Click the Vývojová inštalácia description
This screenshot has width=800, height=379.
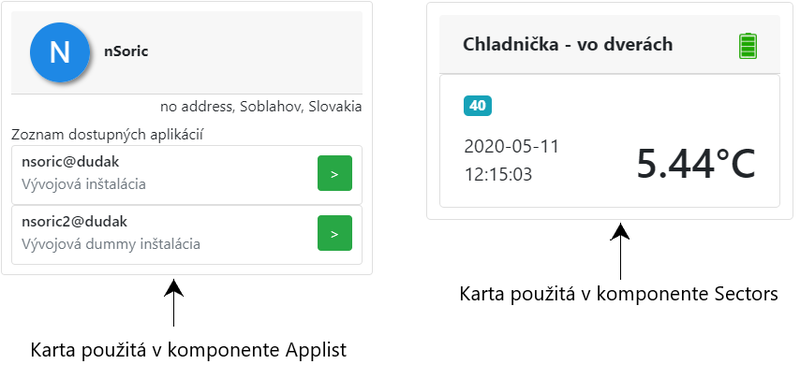coord(84,184)
